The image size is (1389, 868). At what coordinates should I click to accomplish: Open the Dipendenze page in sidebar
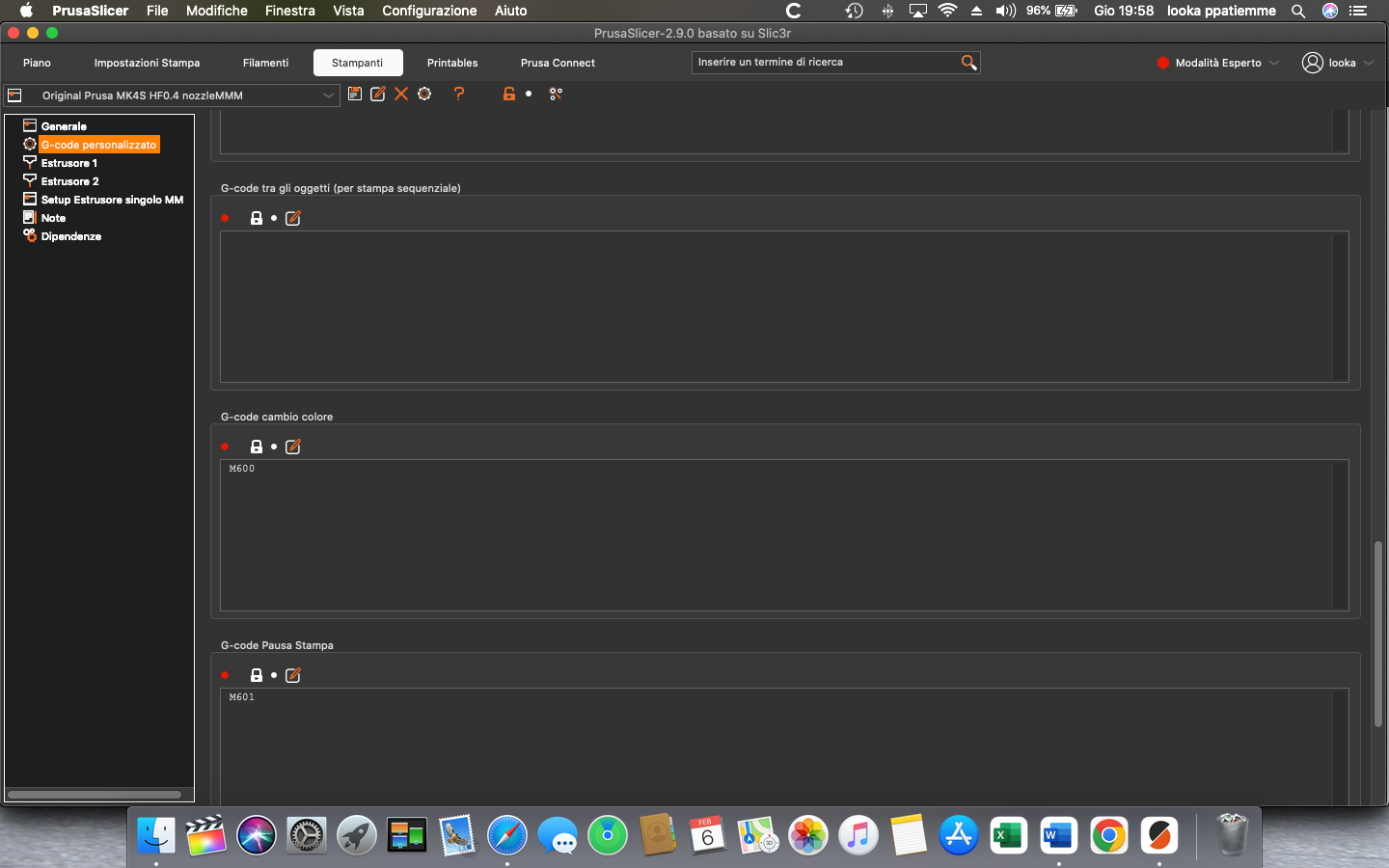click(x=70, y=236)
